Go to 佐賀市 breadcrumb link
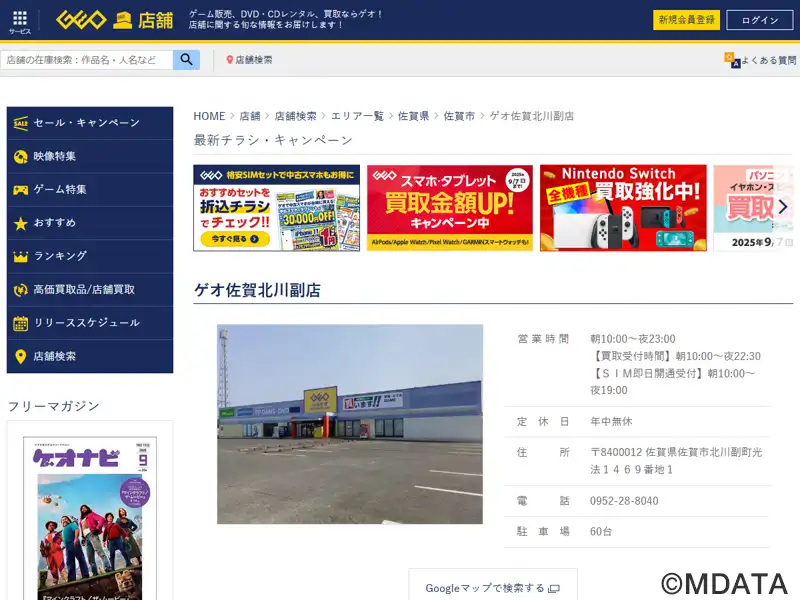Screen dimensions: 800x600 459,116
